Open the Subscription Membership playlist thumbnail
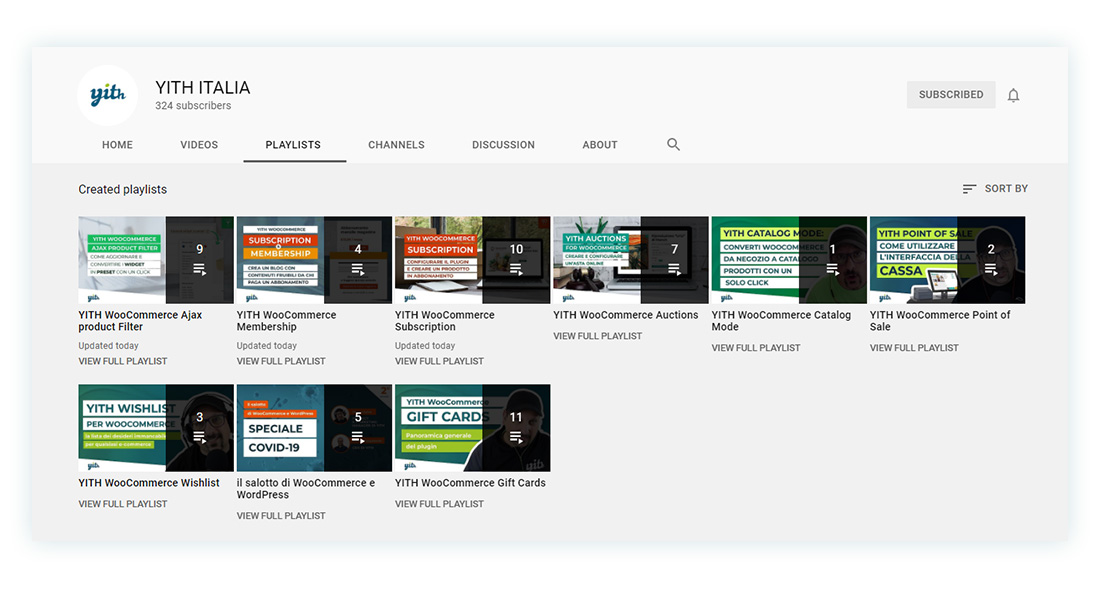Screen dimensions: 1106x598 tap(314, 260)
